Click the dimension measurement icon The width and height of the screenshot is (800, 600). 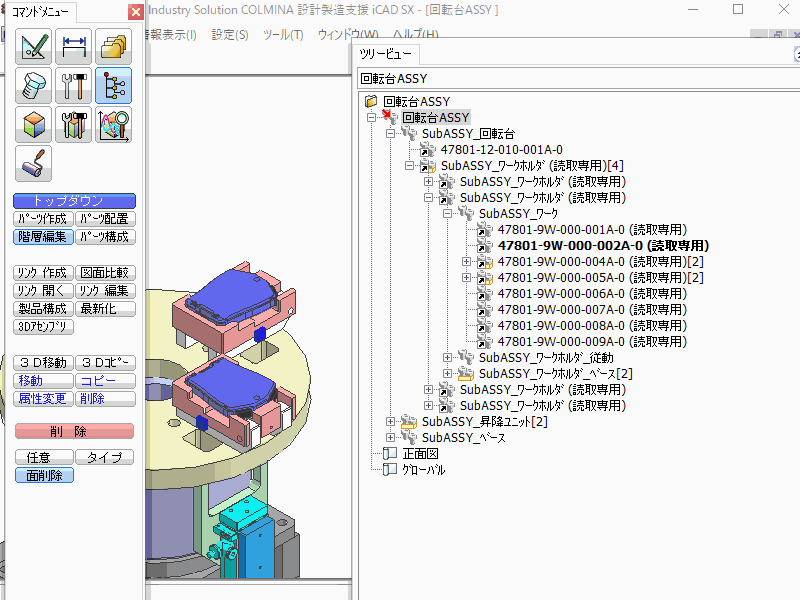point(74,47)
